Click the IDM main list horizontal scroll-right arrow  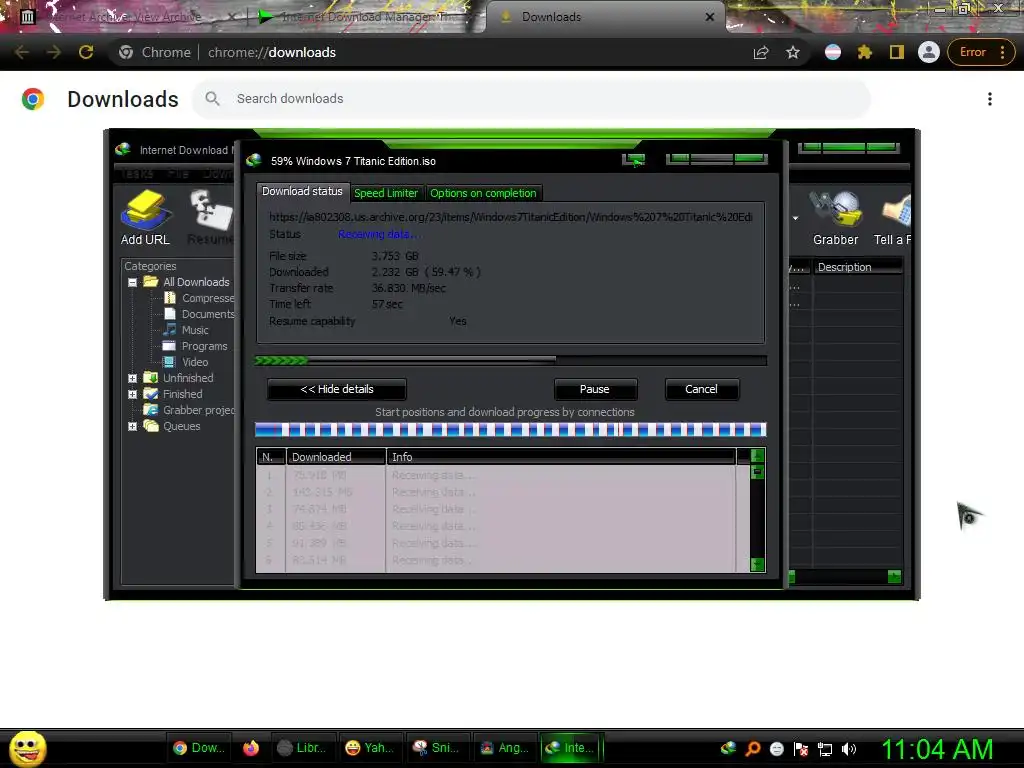[894, 576]
